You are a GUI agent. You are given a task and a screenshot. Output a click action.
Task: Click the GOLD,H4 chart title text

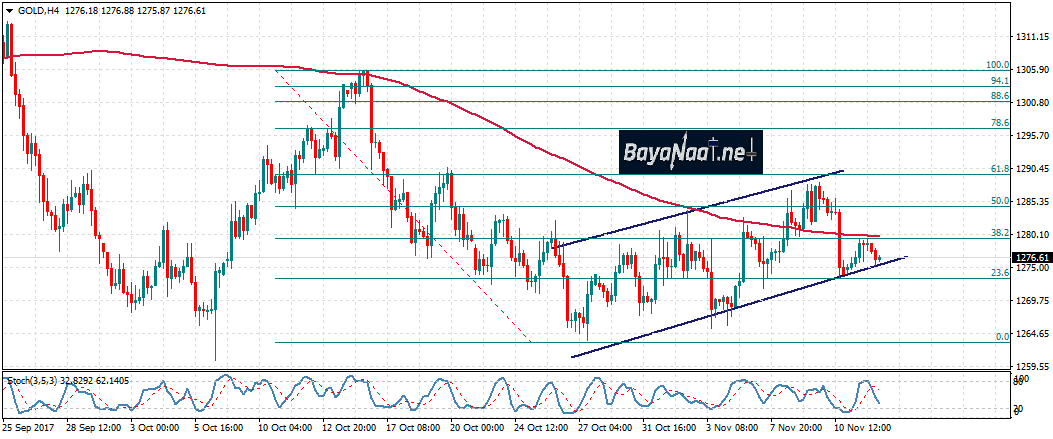pos(40,9)
